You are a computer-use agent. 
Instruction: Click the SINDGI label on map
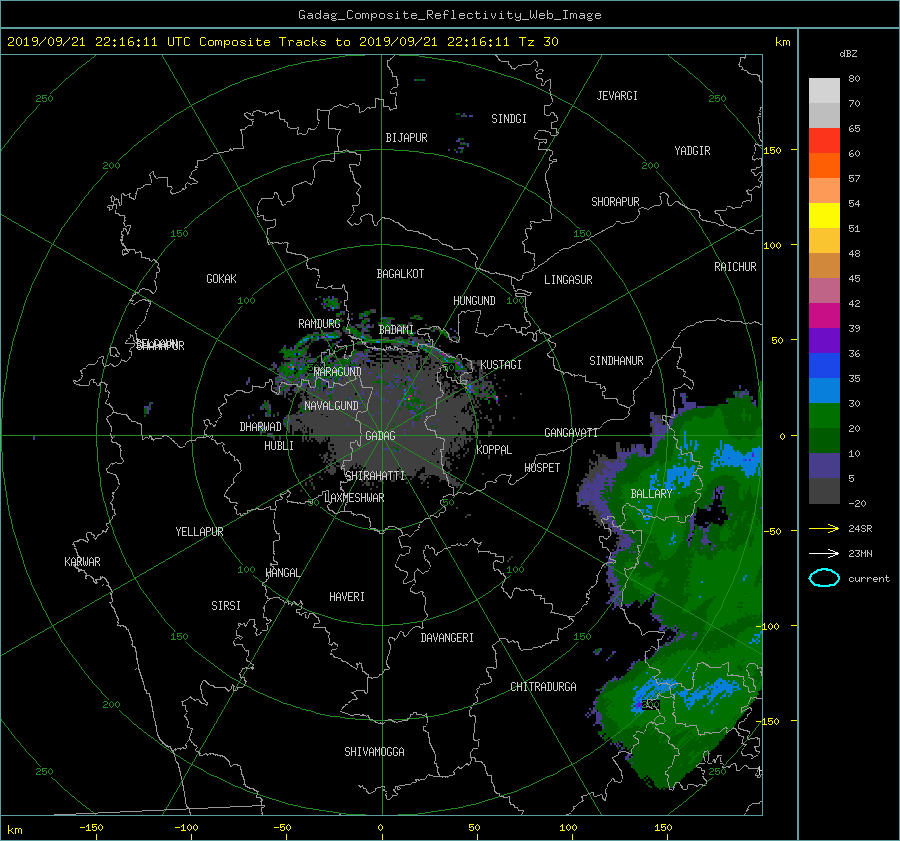(x=509, y=119)
